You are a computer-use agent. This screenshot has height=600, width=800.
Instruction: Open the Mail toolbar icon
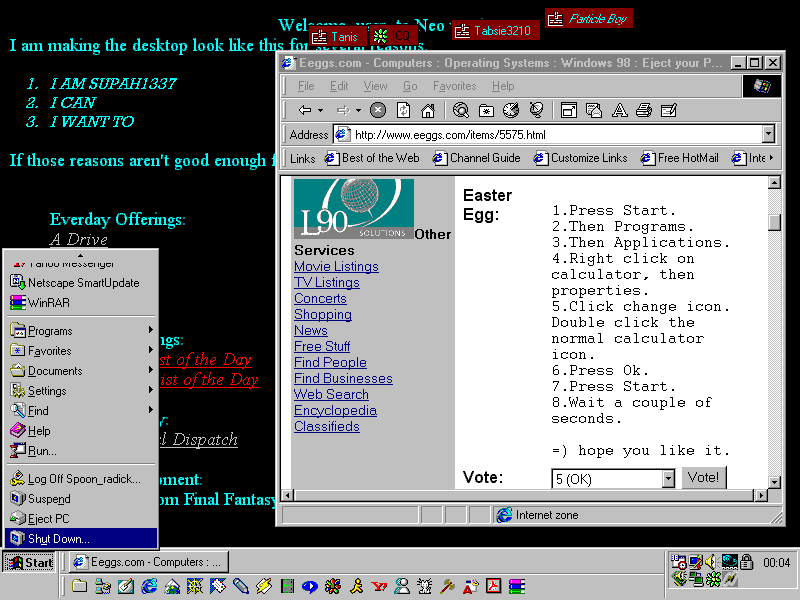[594, 110]
